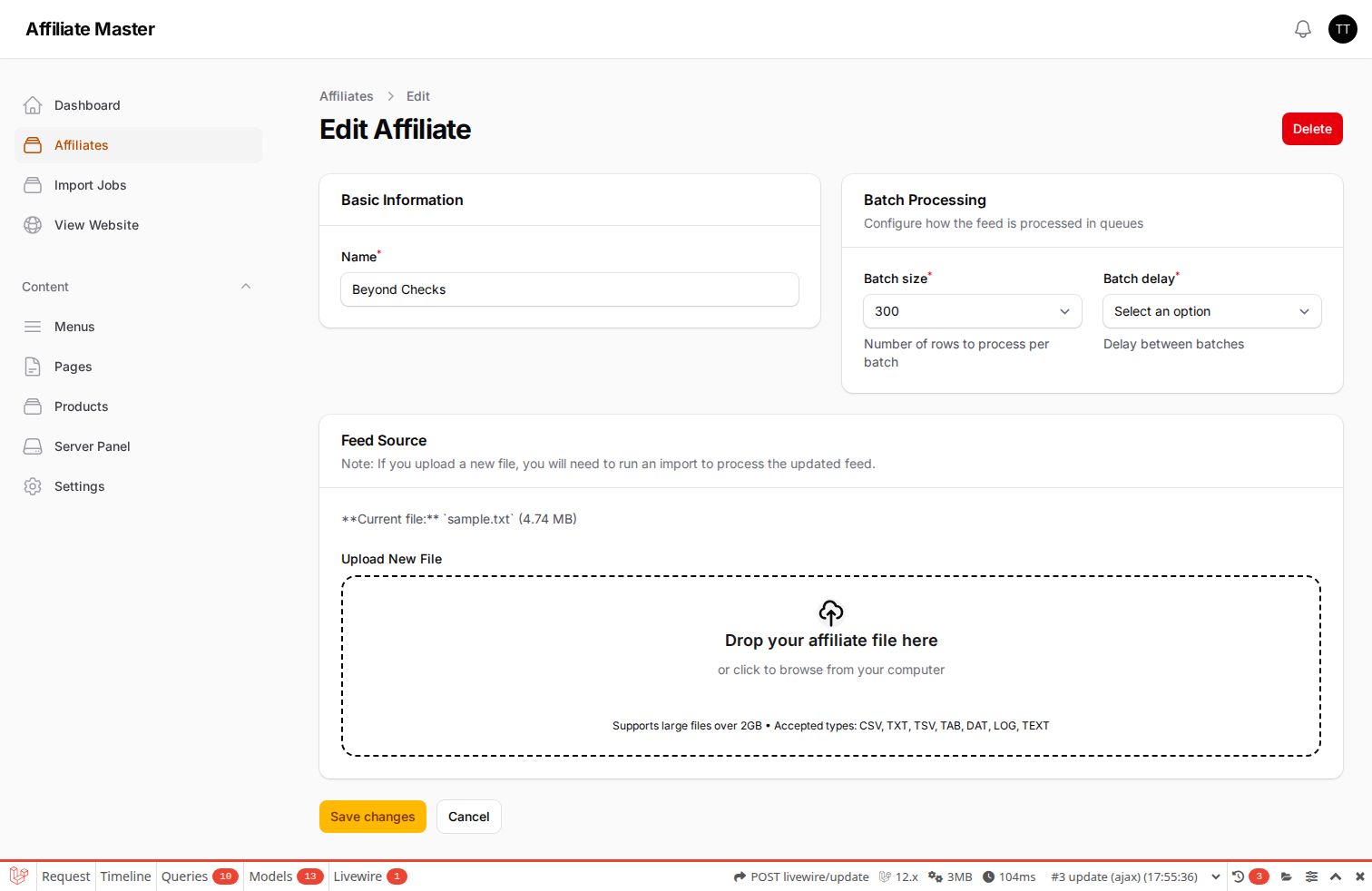Open Settings in the sidebar

tap(138, 486)
